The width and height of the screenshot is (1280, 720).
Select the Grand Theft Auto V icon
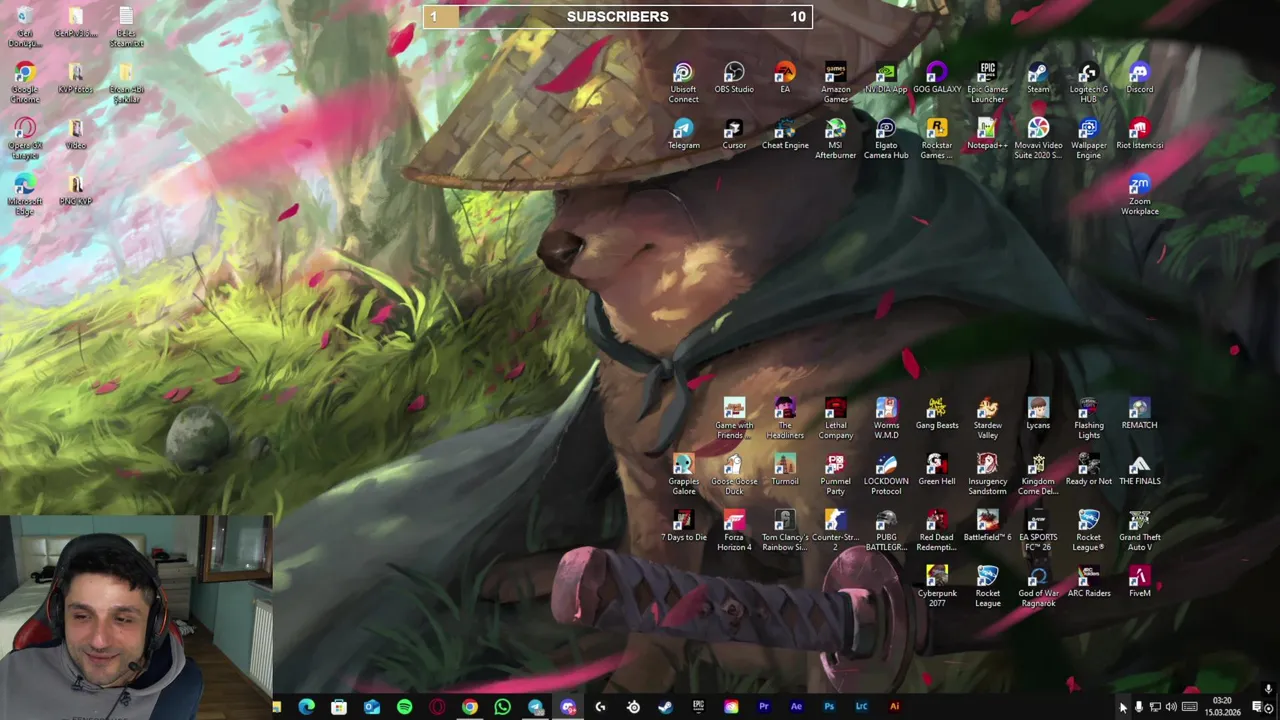click(1139, 530)
